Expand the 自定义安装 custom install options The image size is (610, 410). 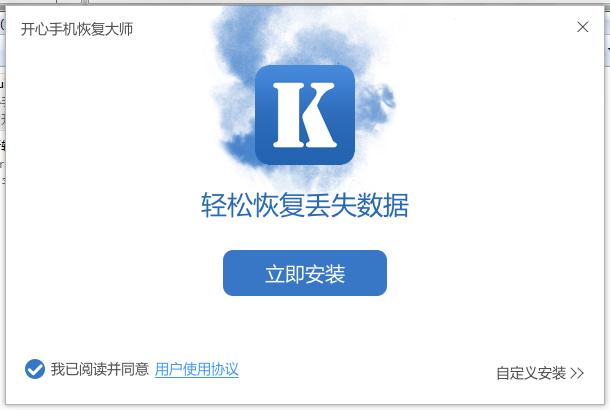[540, 373]
